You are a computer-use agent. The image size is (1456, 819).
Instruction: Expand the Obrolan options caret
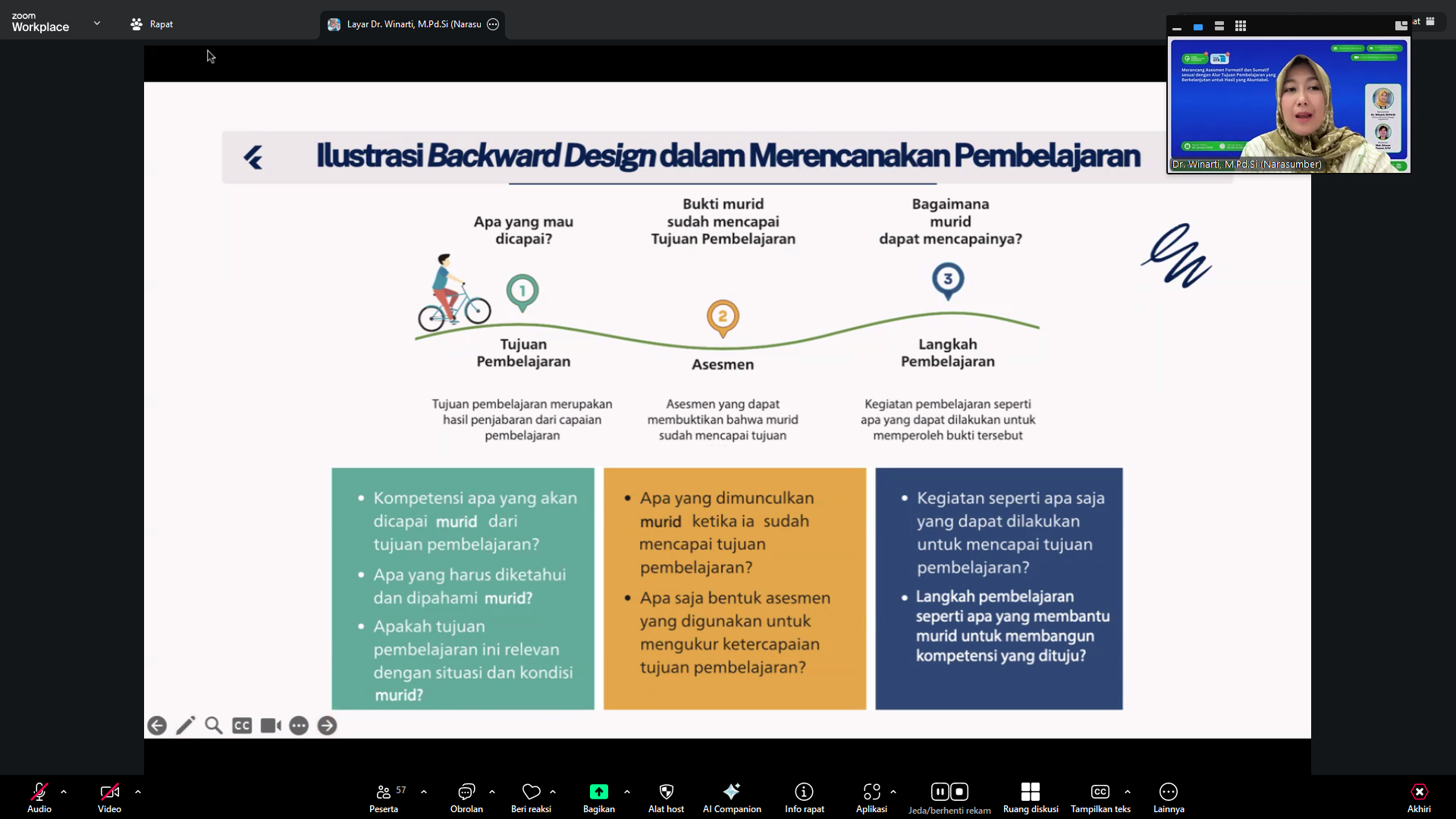[x=492, y=792]
